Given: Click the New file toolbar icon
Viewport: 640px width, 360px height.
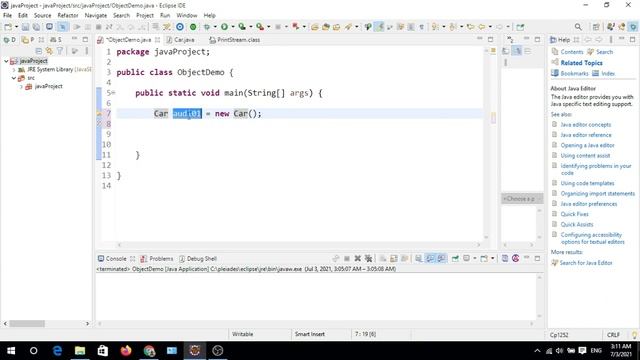Looking at the screenshot, I should [8, 27].
